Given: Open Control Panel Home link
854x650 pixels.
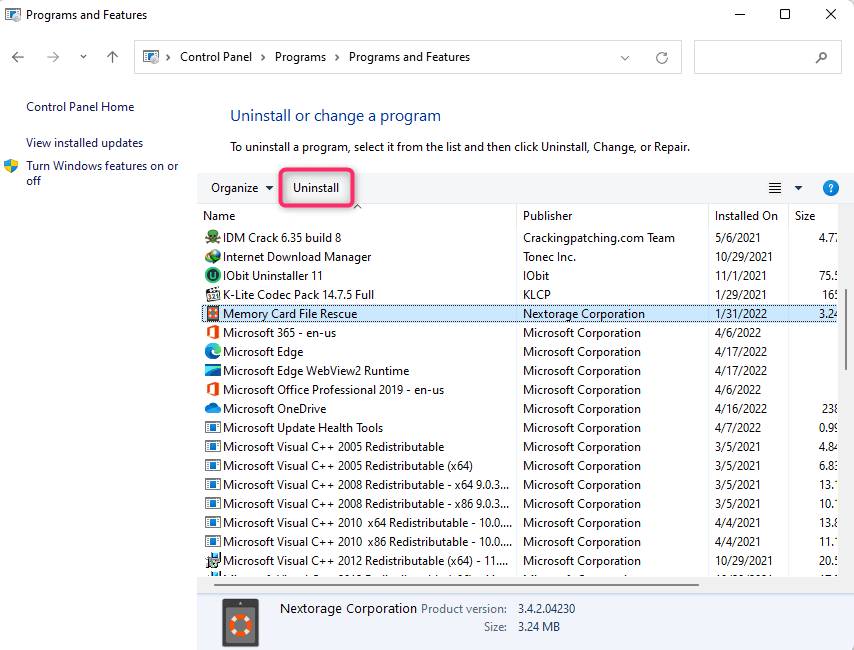Looking at the screenshot, I should point(80,107).
